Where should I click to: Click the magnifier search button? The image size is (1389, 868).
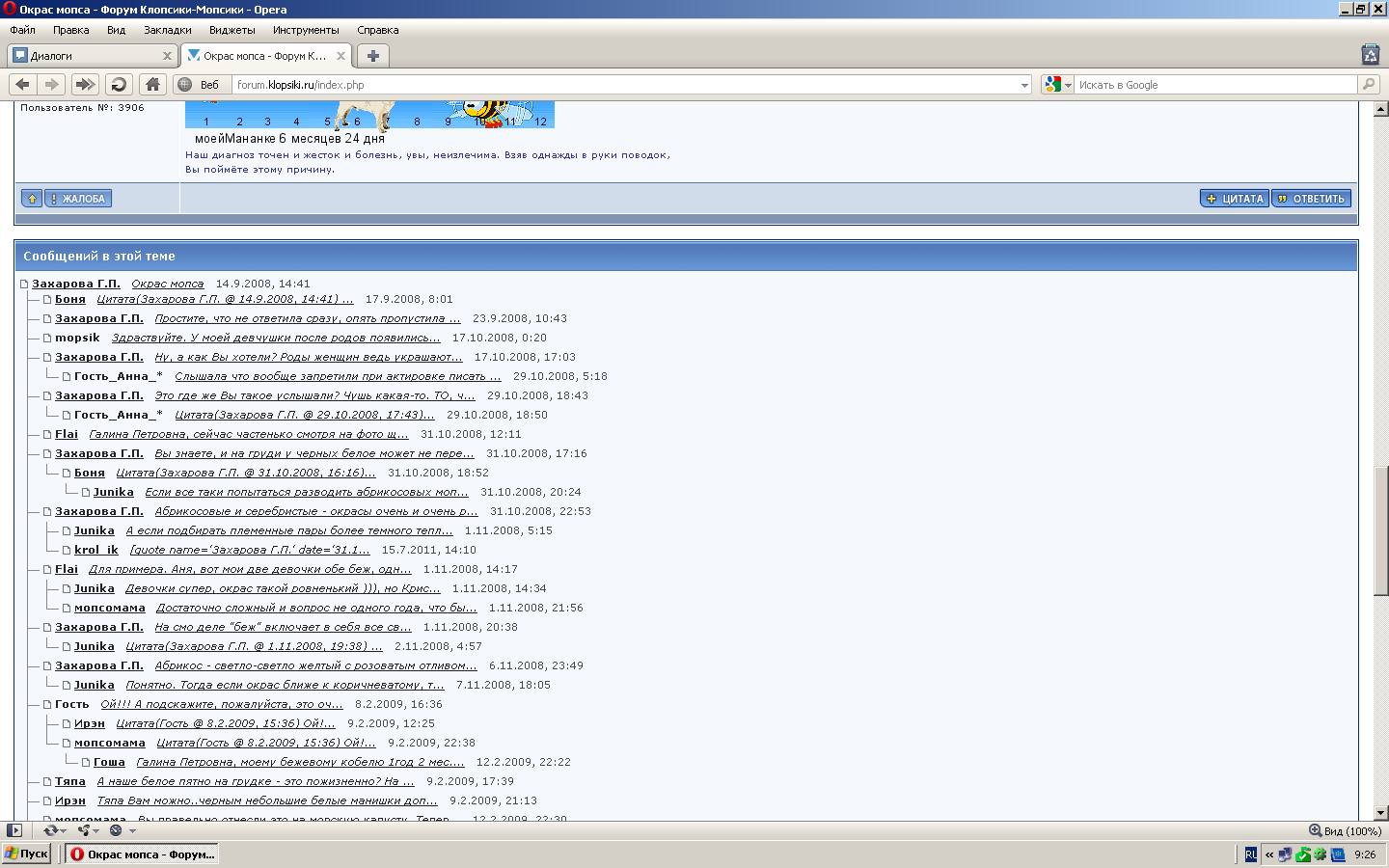(x=1368, y=85)
